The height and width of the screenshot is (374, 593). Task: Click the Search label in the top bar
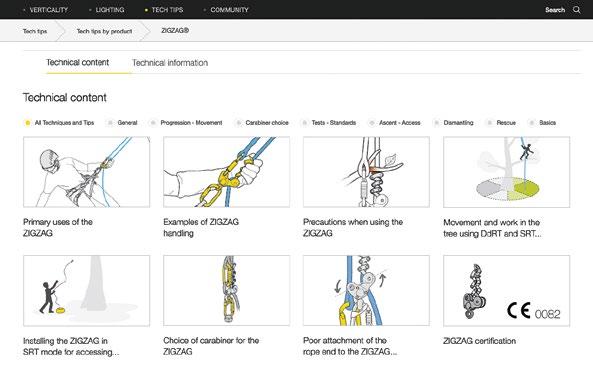coord(555,10)
